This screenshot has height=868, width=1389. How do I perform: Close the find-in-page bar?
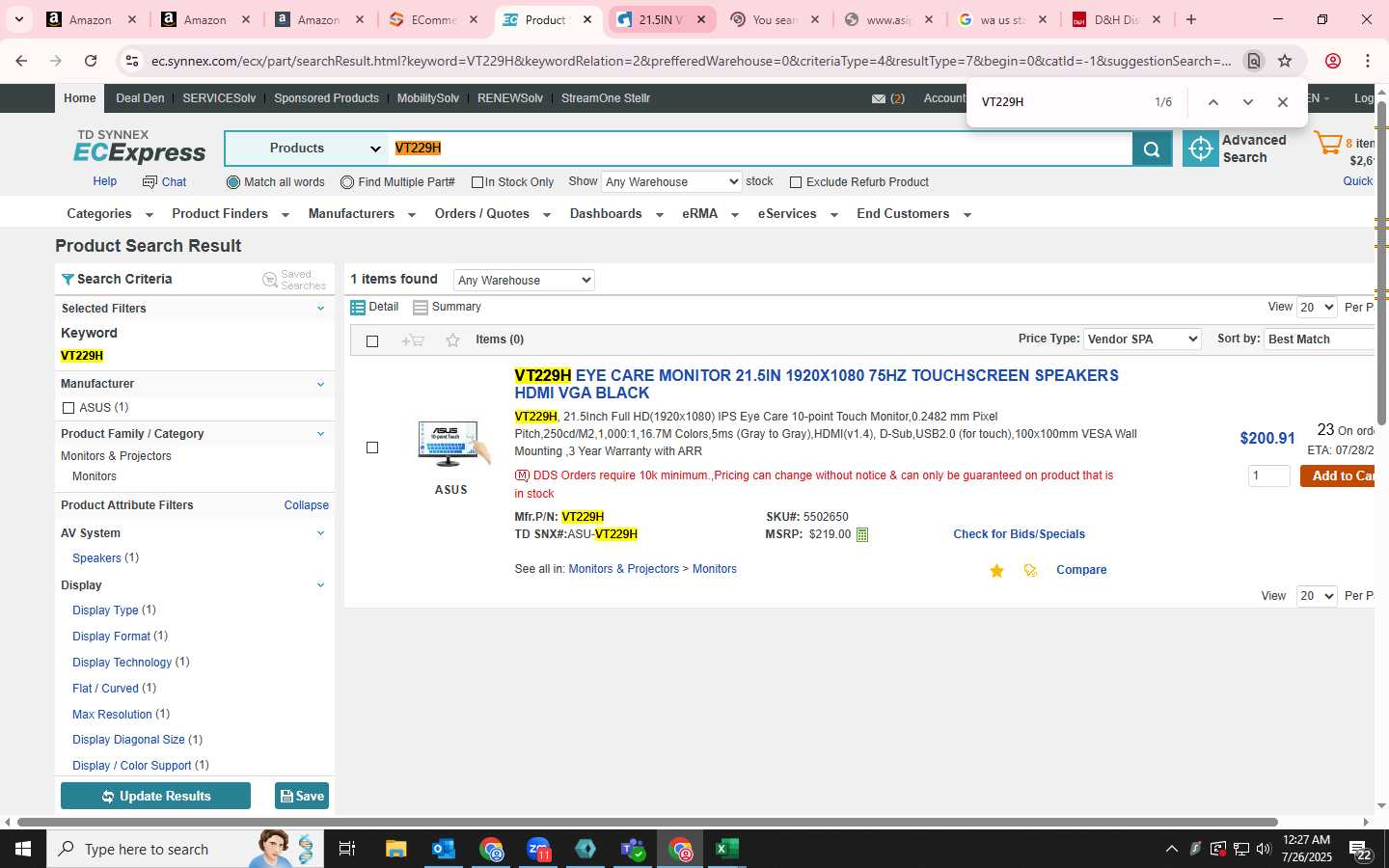(x=1283, y=102)
